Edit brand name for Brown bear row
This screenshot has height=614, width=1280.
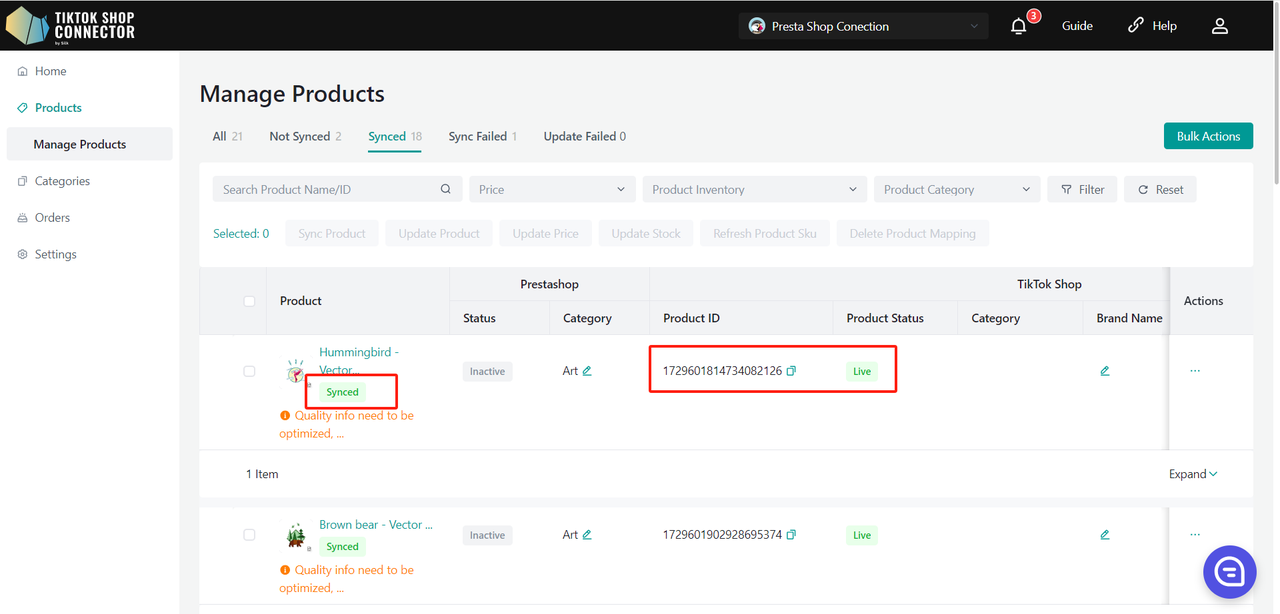coord(1105,535)
